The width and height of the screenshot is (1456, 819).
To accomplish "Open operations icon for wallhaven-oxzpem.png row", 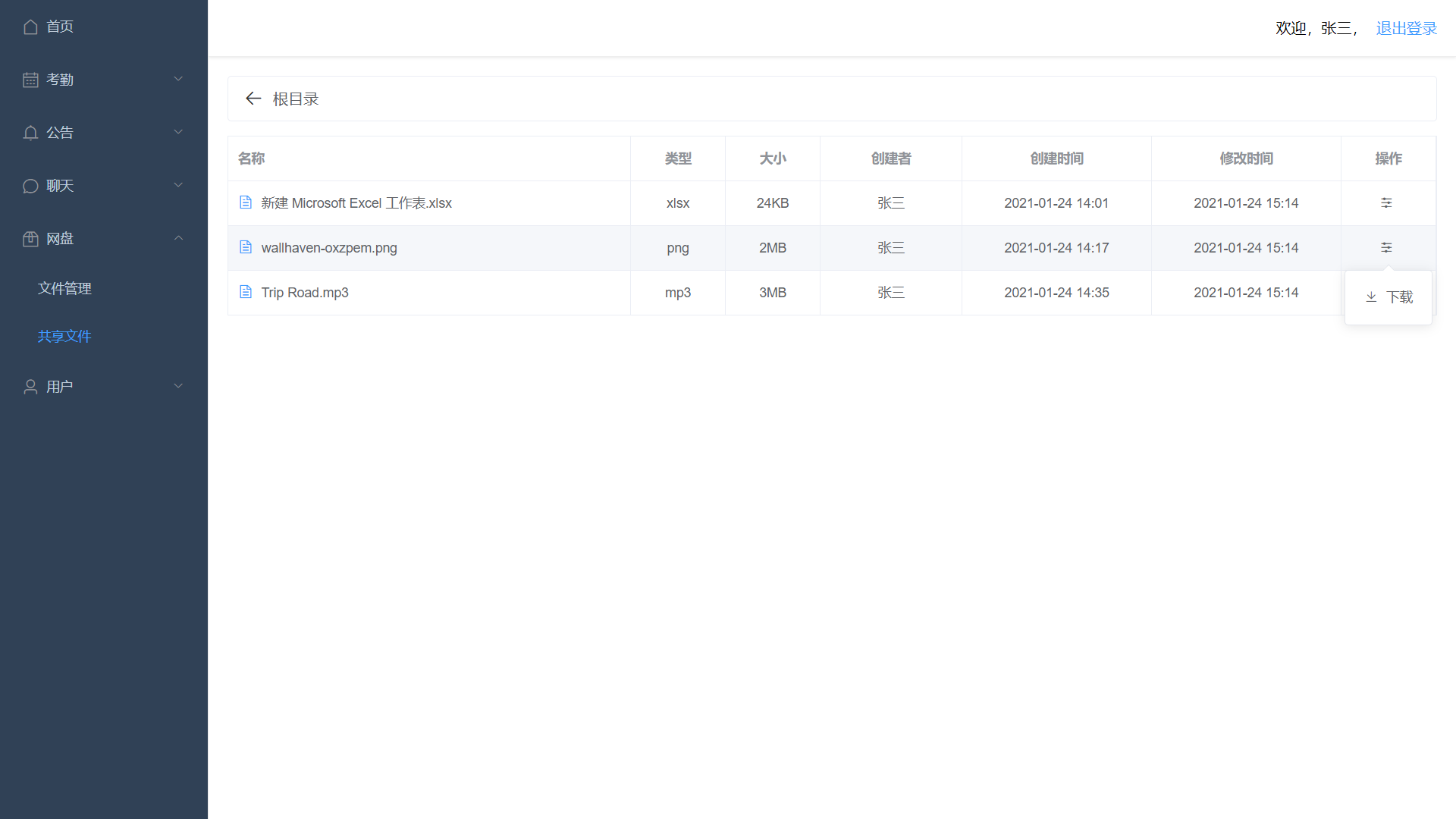I will [1386, 248].
